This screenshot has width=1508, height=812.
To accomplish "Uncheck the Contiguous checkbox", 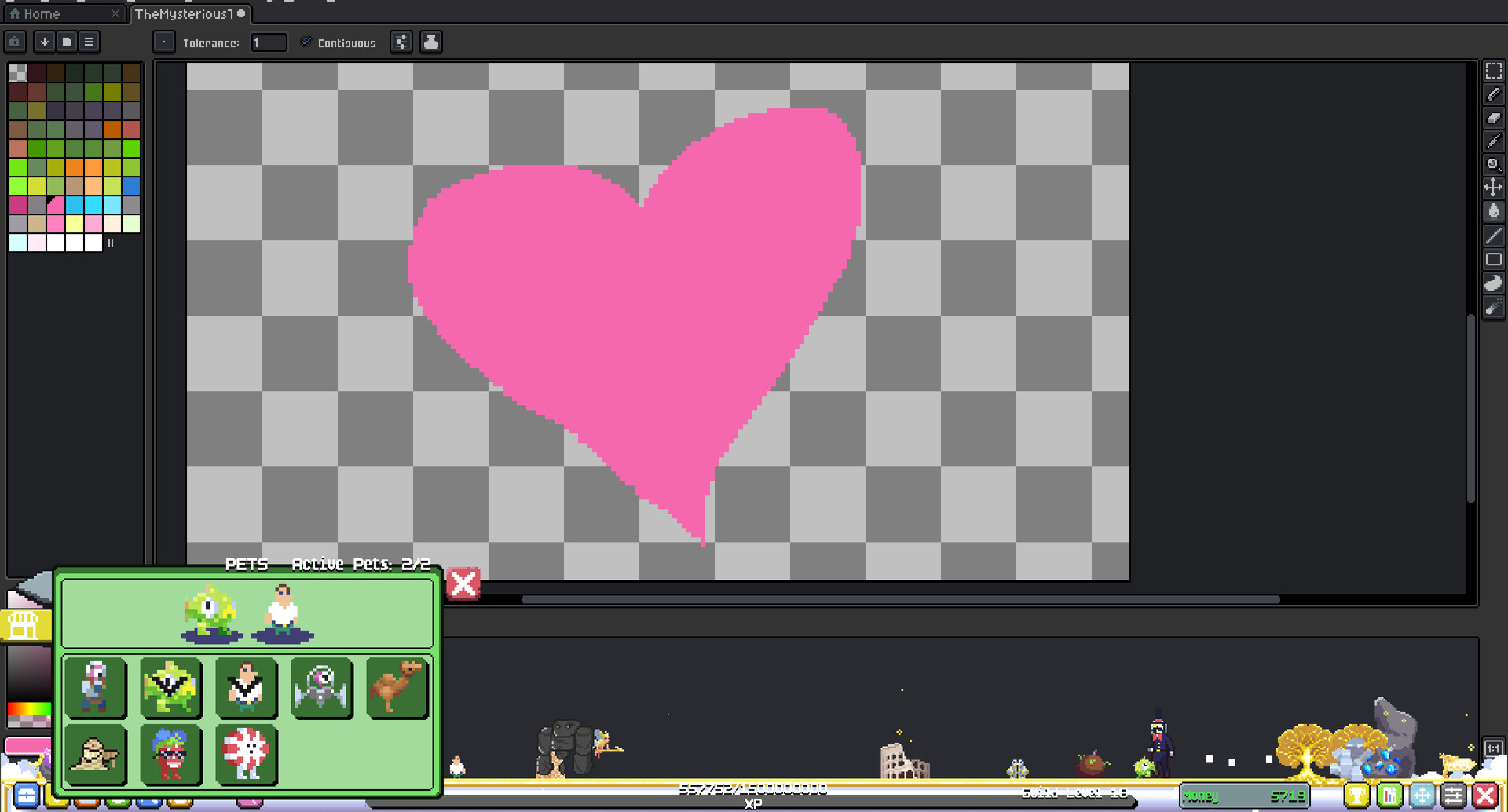I will (306, 42).
